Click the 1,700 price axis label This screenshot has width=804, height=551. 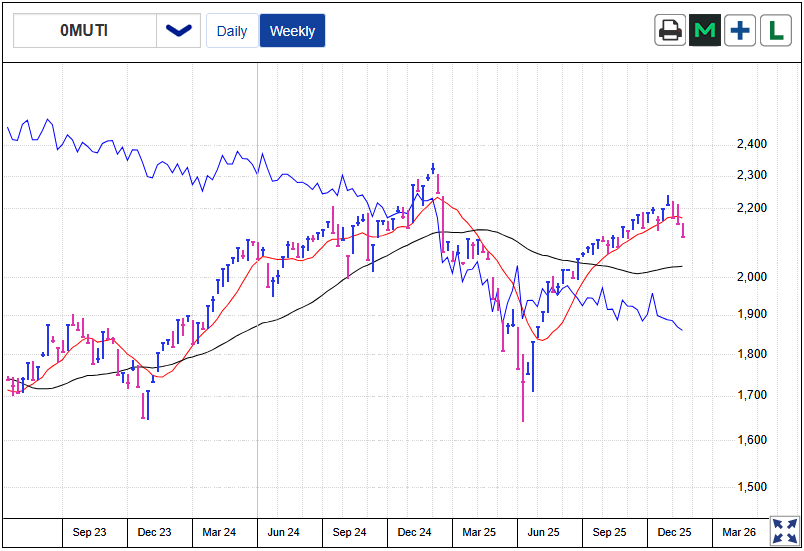[x=752, y=395]
